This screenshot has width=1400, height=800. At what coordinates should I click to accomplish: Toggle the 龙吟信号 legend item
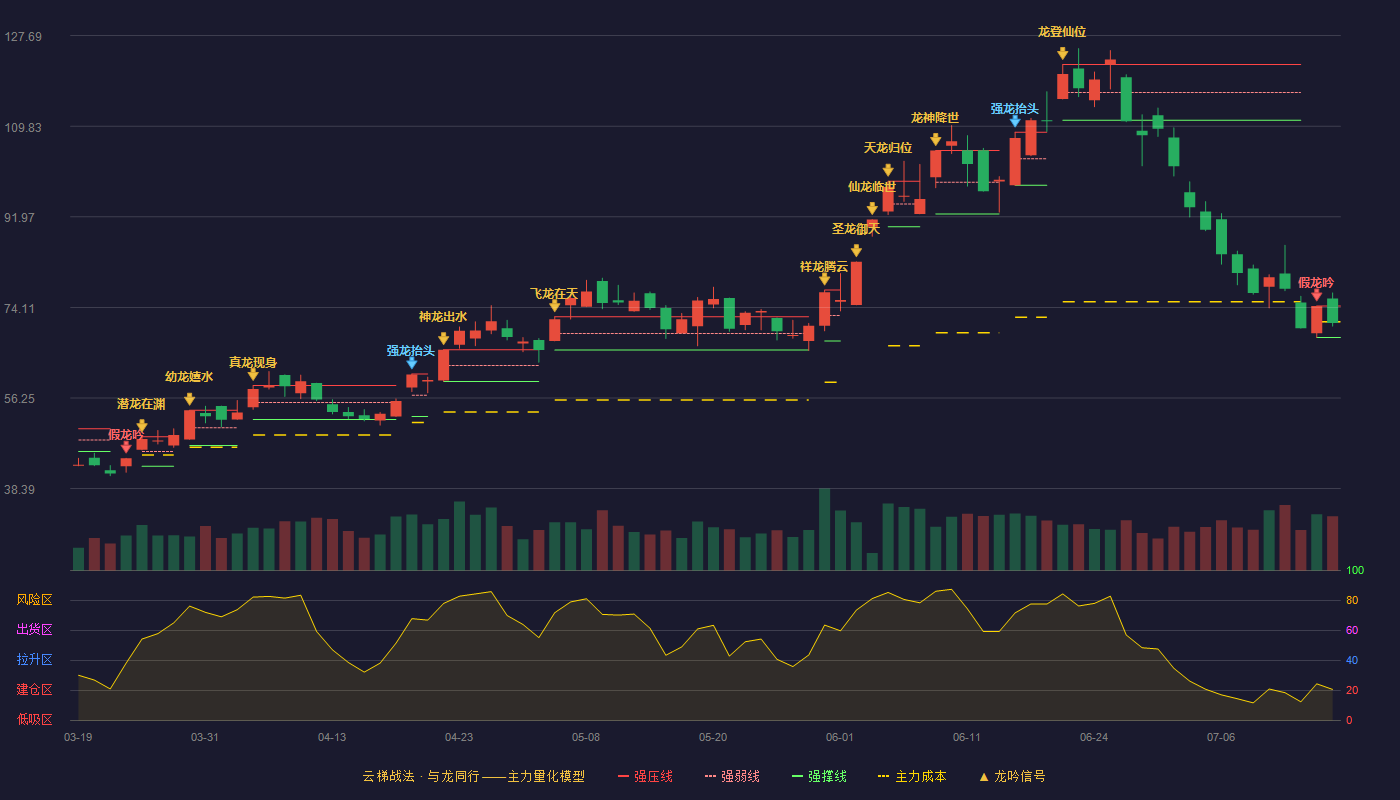pyautogui.click(x=1012, y=776)
